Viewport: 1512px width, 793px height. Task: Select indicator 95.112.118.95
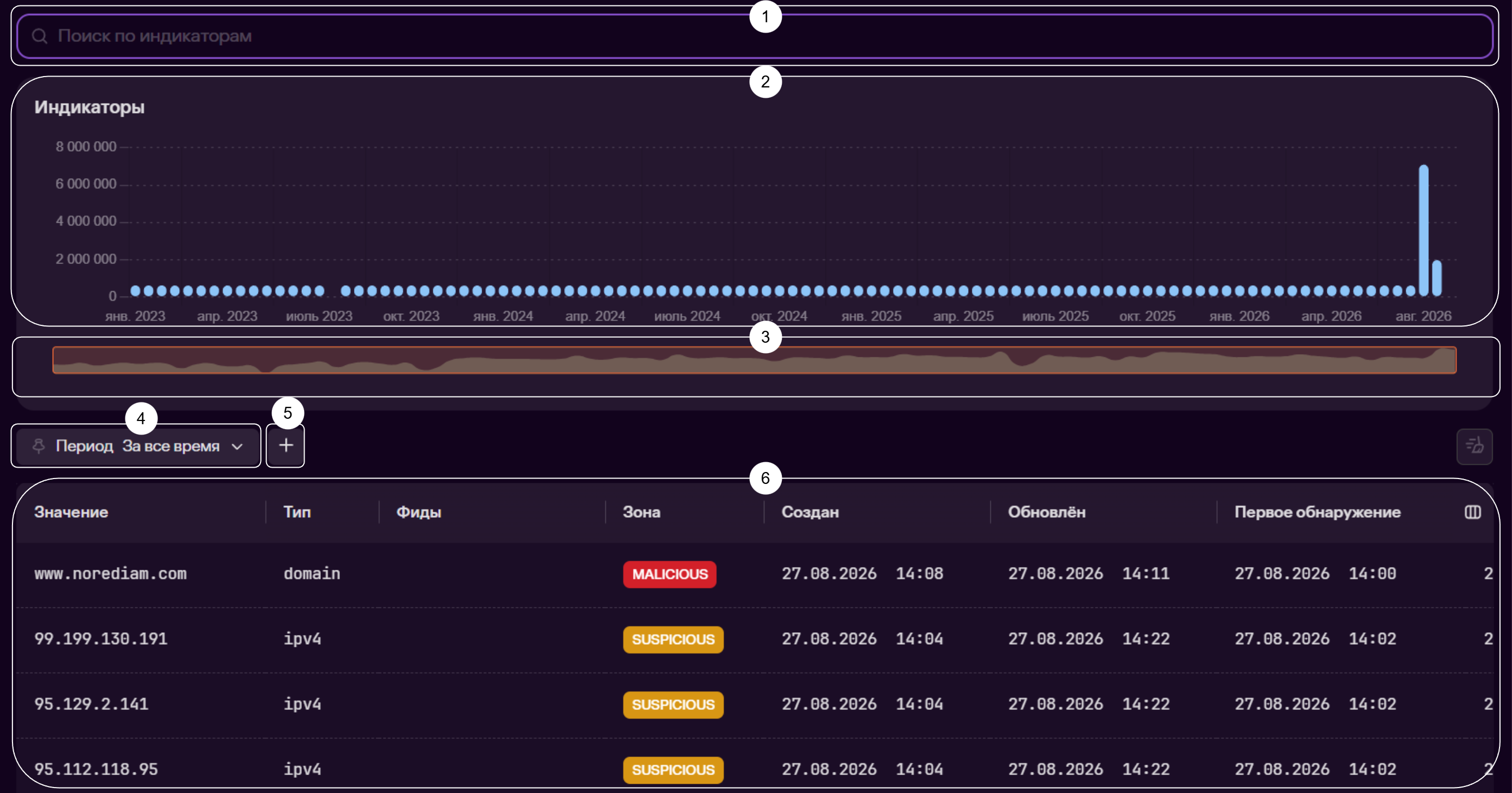[96, 770]
